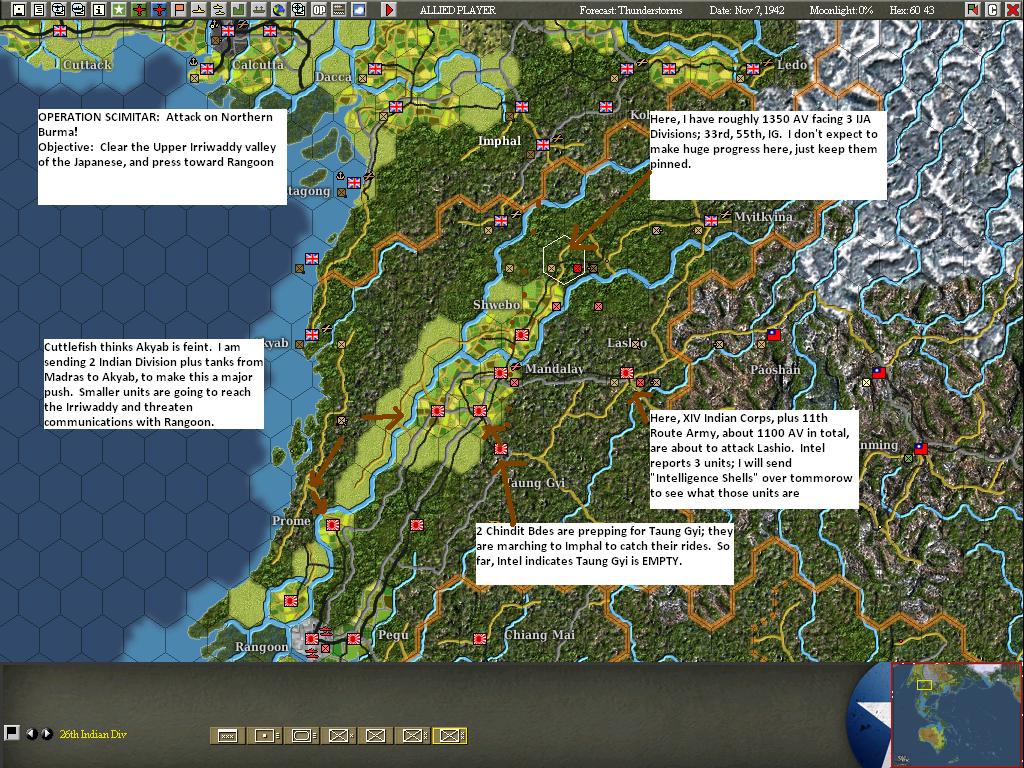Click the Prome map label

291,520
